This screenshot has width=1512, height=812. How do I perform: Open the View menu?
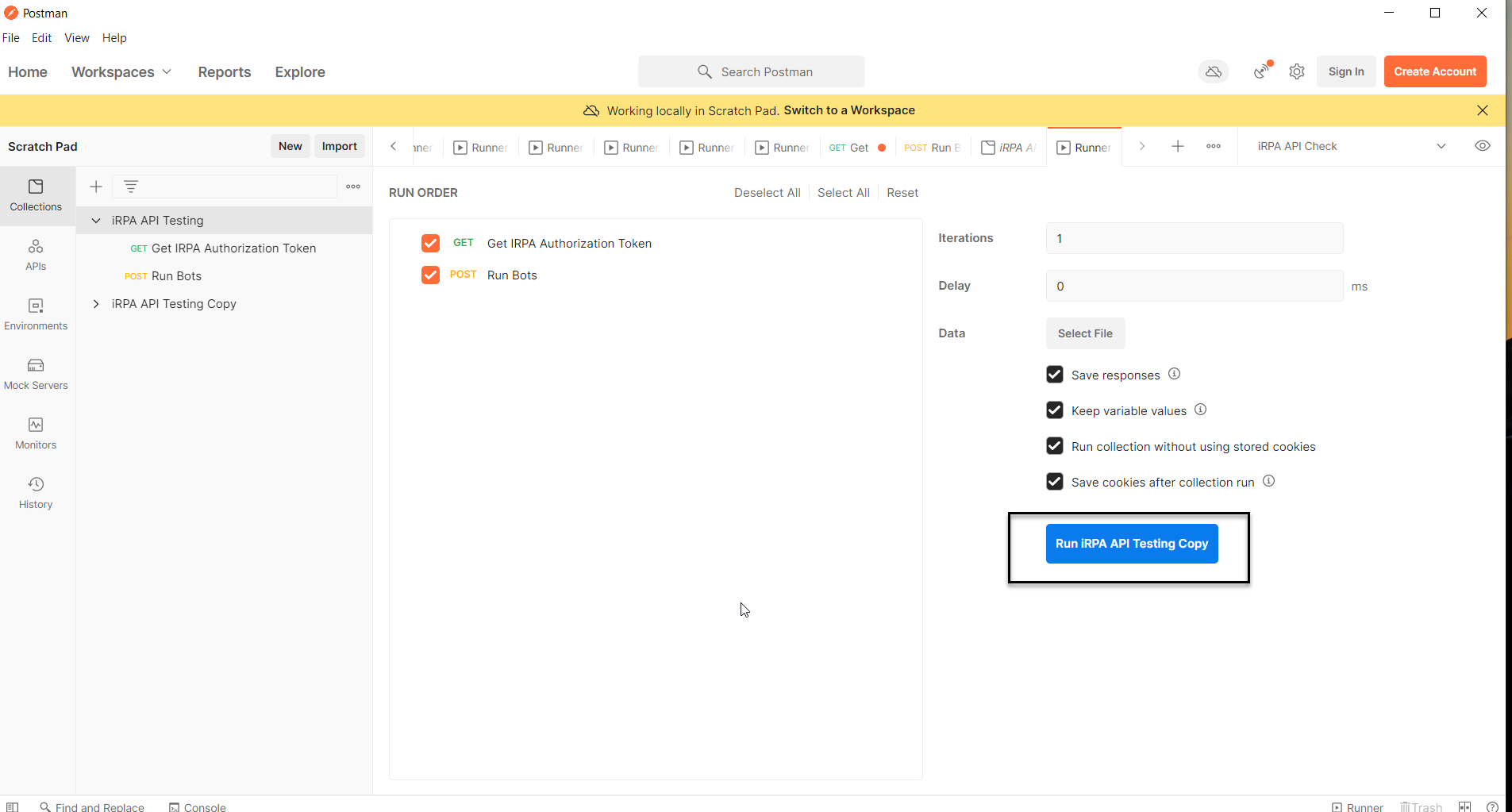click(x=77, y=38)
